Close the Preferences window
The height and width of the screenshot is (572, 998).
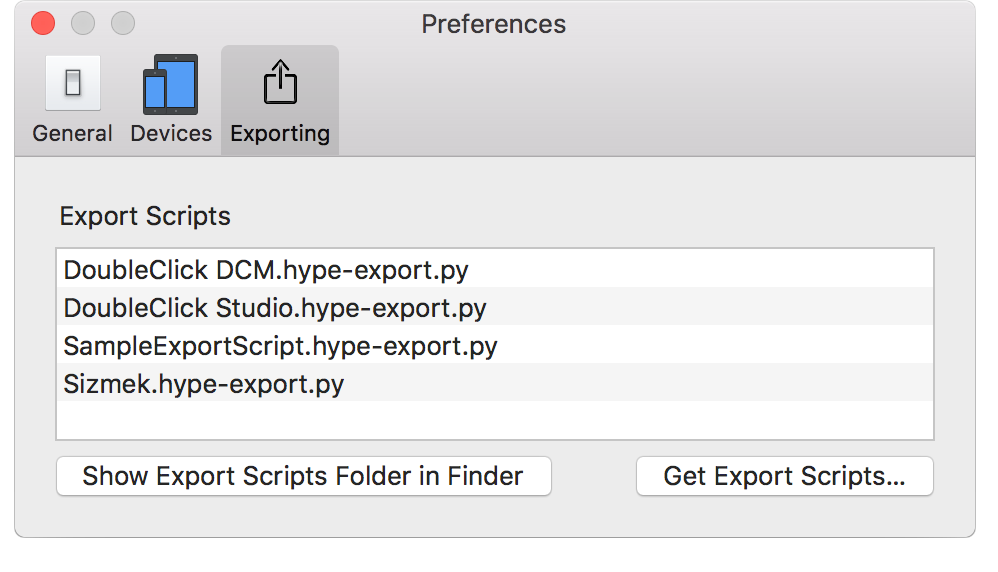coord(43,23)
